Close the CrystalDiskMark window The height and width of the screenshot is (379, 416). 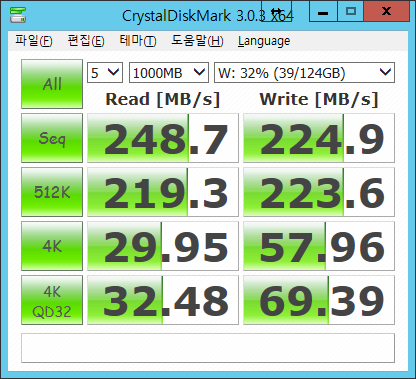tap(387, 11)
